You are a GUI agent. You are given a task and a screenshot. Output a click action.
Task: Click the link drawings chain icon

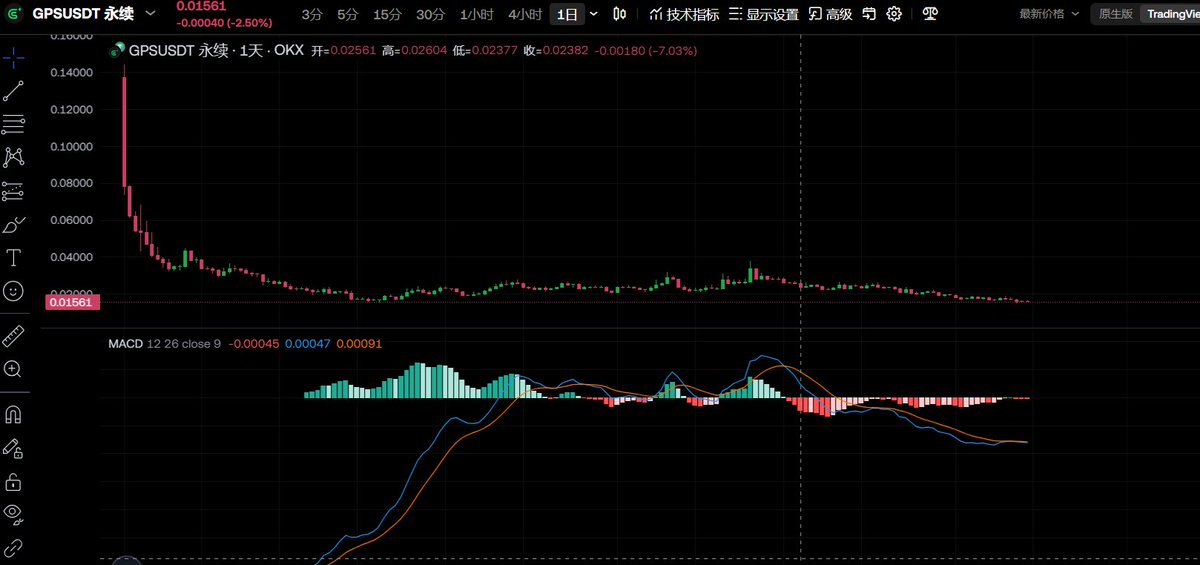click(x=14, y=547)
